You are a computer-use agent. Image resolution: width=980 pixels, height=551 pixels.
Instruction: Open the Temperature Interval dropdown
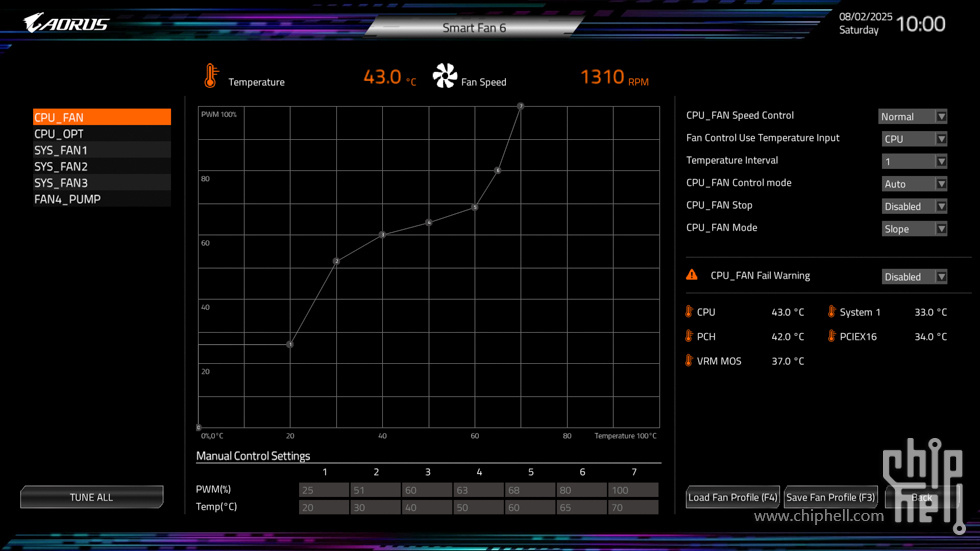pyautogui.click(x=914, y=161)
